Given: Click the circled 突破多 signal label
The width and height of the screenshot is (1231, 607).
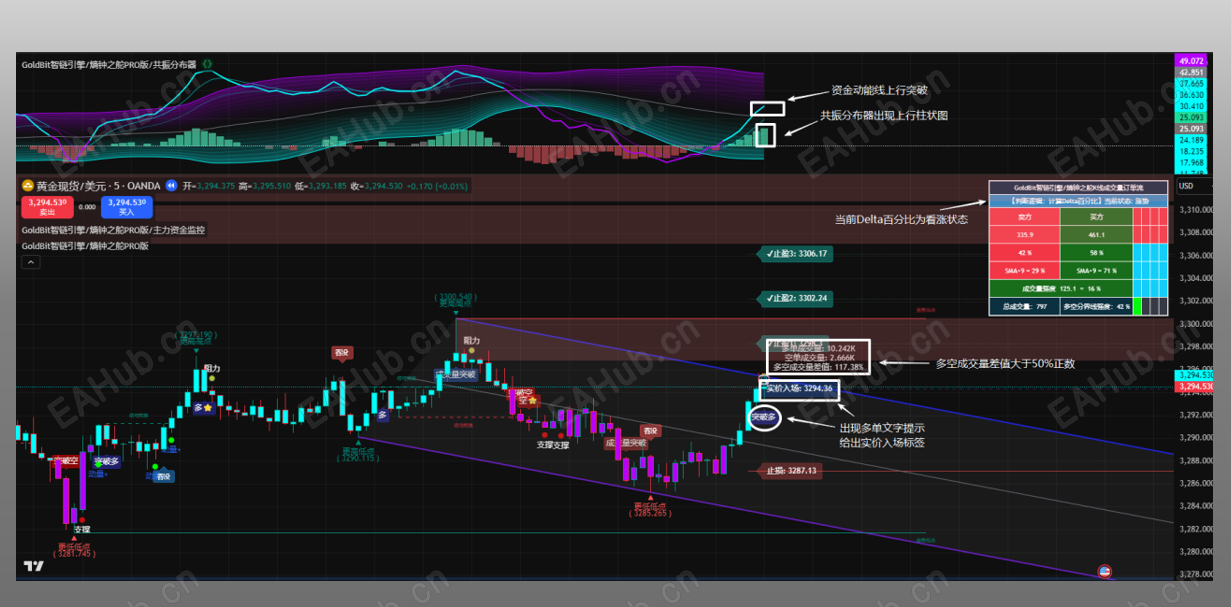Looking at the screenshot, I should pyautogui.click(x=764, y=416).
